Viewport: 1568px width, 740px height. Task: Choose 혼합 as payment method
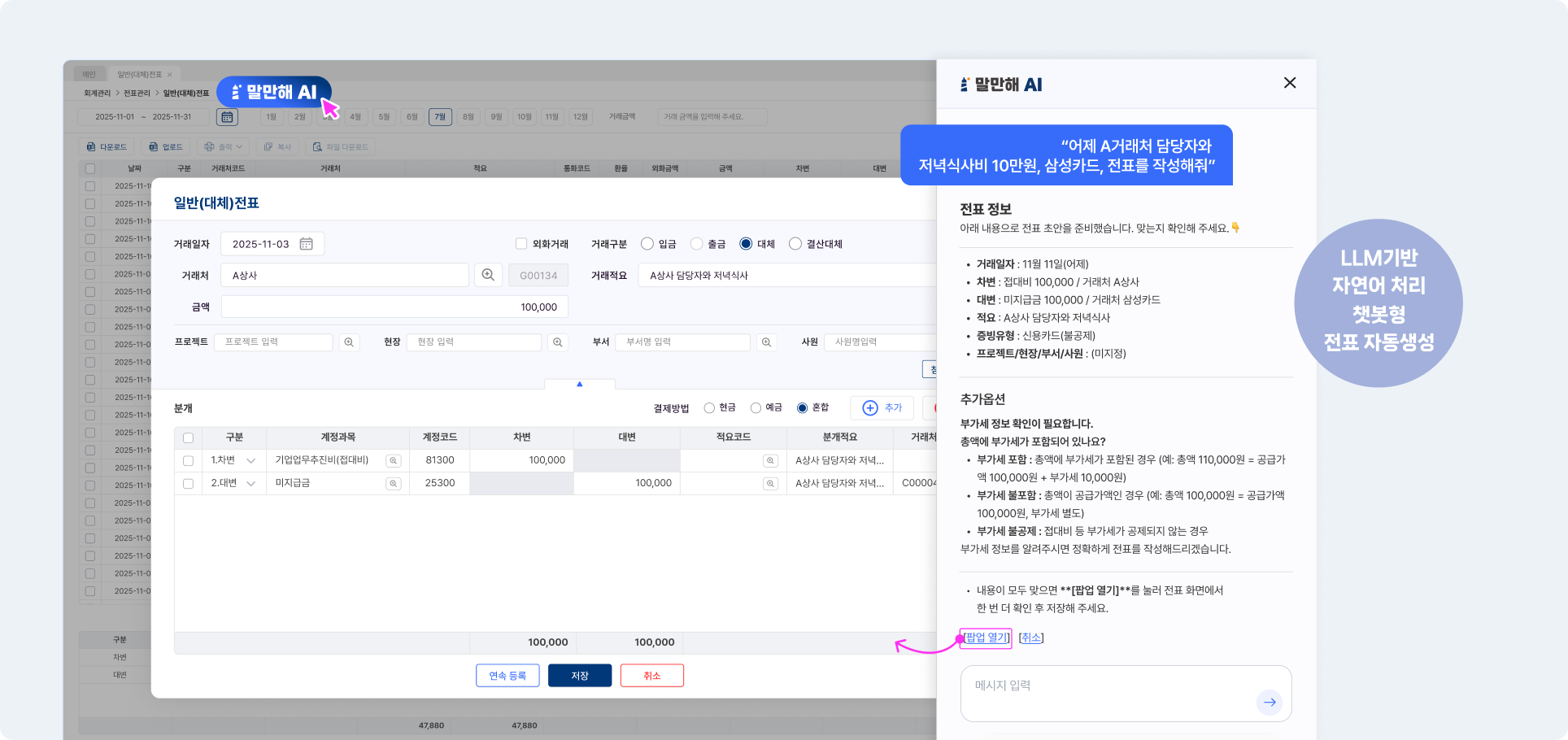(x=802, y=408)
